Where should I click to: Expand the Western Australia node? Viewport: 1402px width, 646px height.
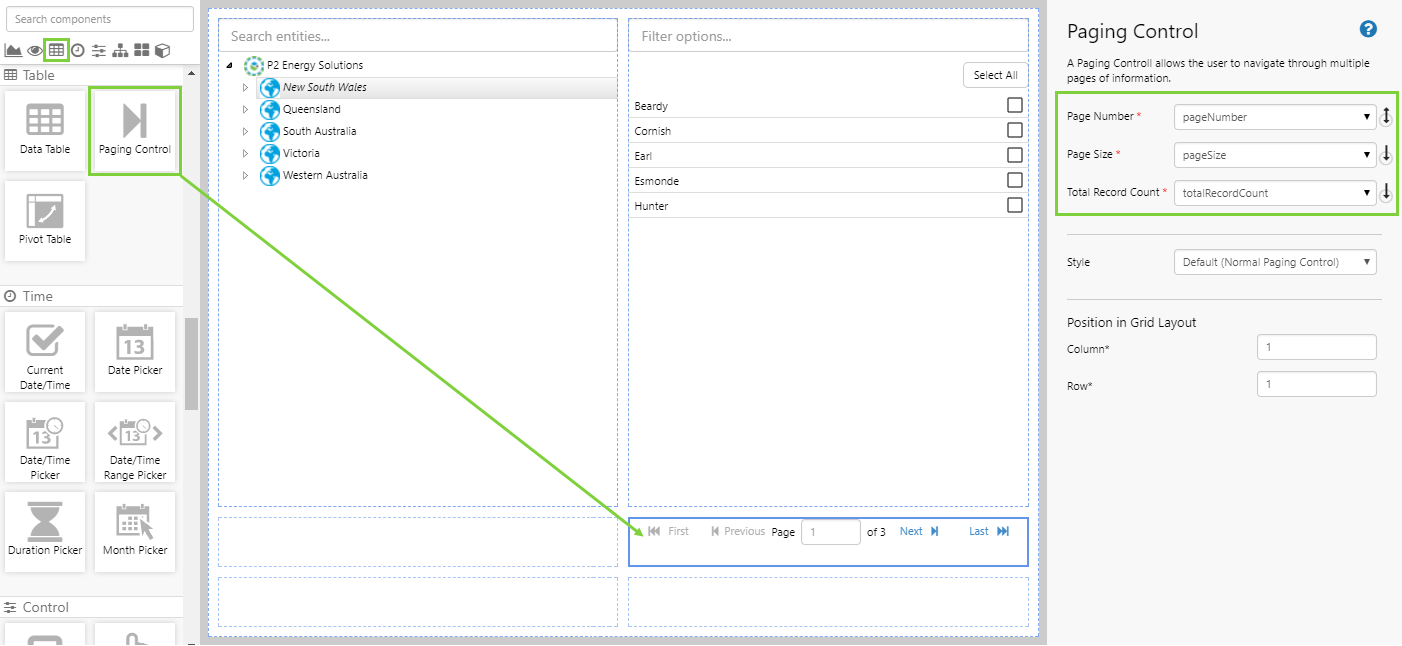245,176
